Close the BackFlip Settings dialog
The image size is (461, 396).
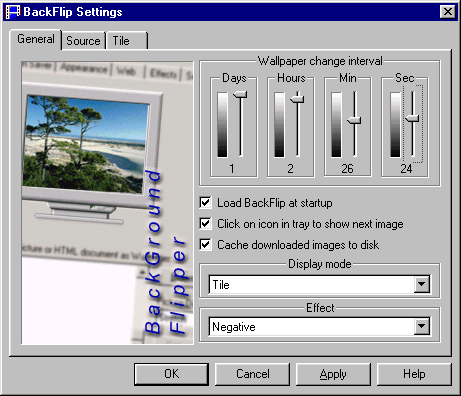[448, 12]
